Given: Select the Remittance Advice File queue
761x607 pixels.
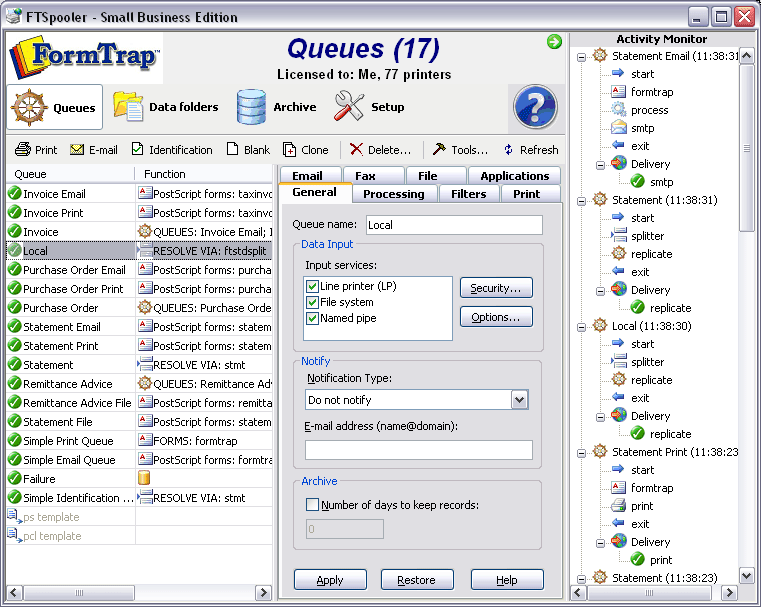Looking at the screenshot, I should [139, 402].
